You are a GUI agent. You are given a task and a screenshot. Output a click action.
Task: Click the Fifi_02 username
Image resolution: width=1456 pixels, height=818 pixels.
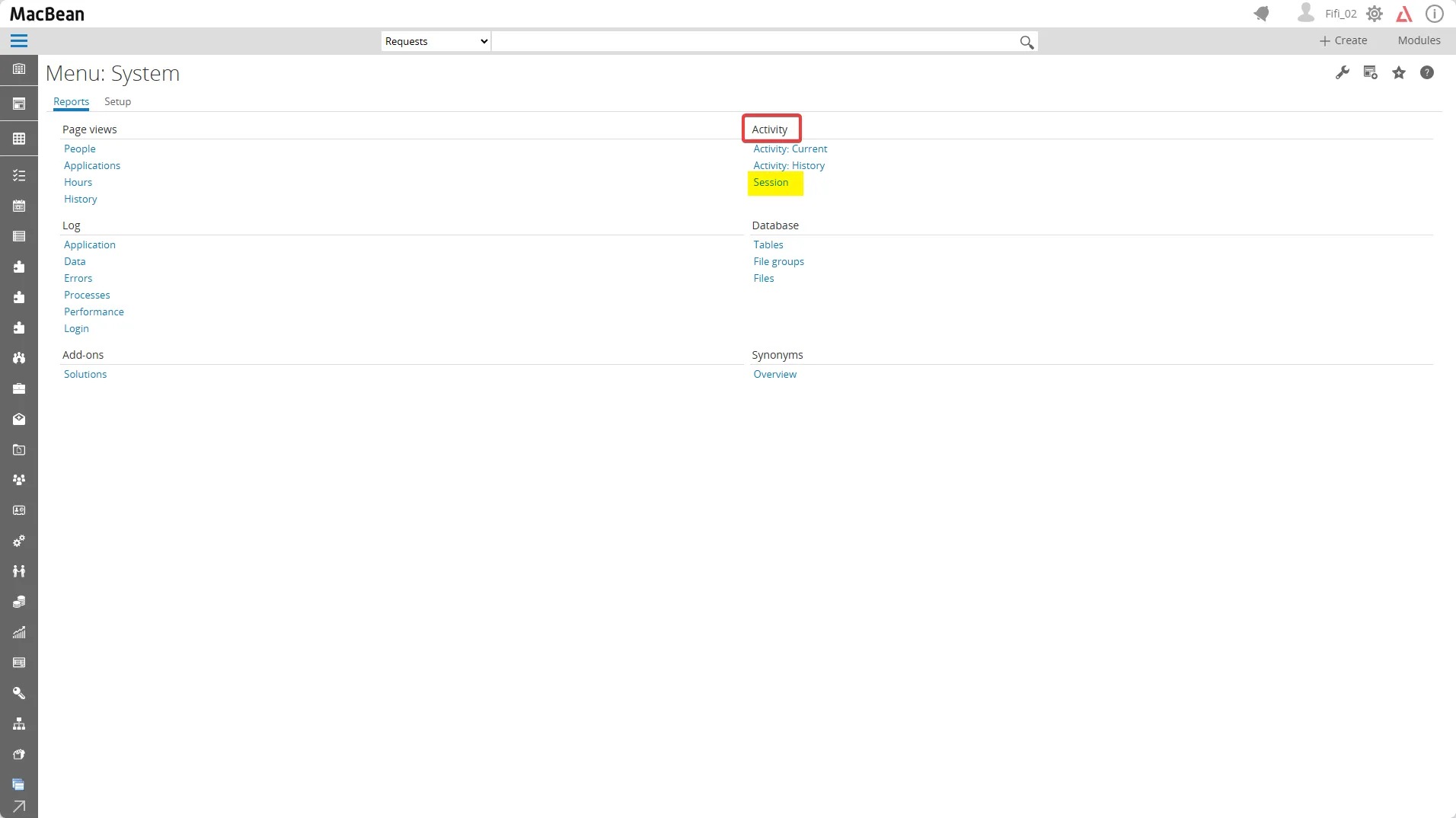[1340, 14]
